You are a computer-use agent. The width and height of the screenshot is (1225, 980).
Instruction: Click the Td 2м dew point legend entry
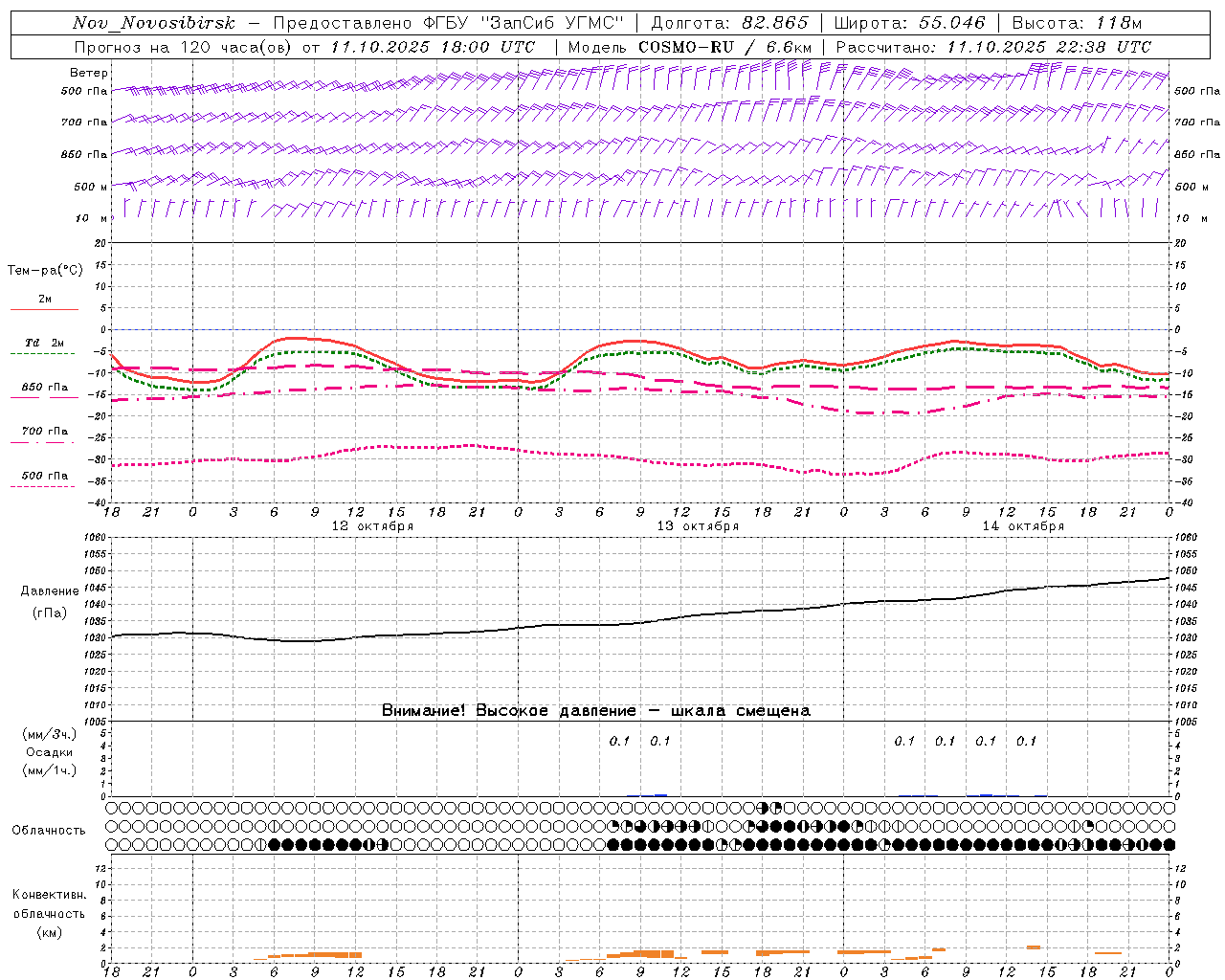44,343
